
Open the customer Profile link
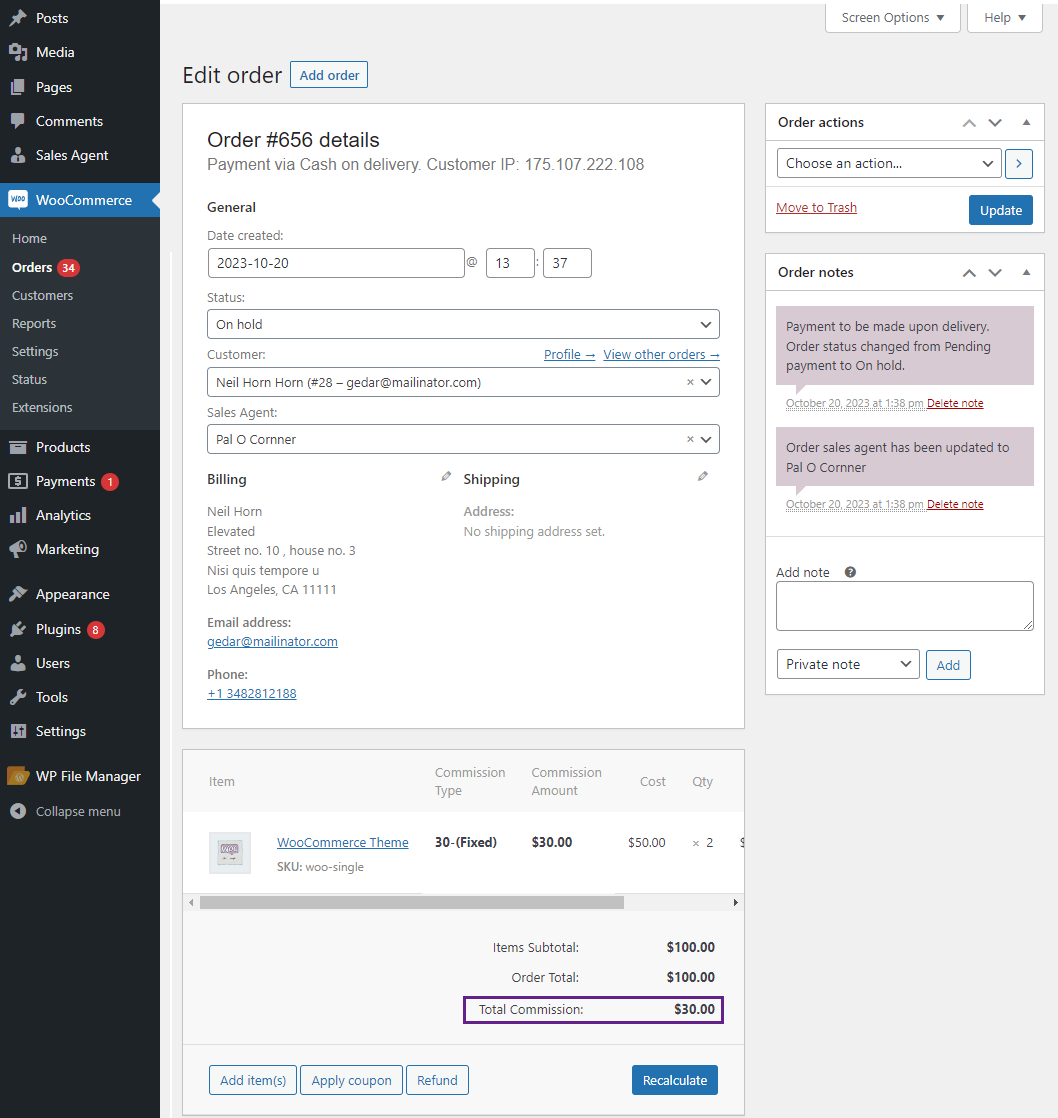(x=569, y=354)
